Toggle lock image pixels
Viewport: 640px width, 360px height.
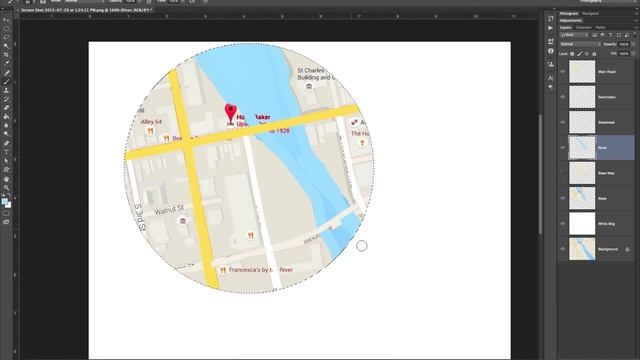point(580,54)
